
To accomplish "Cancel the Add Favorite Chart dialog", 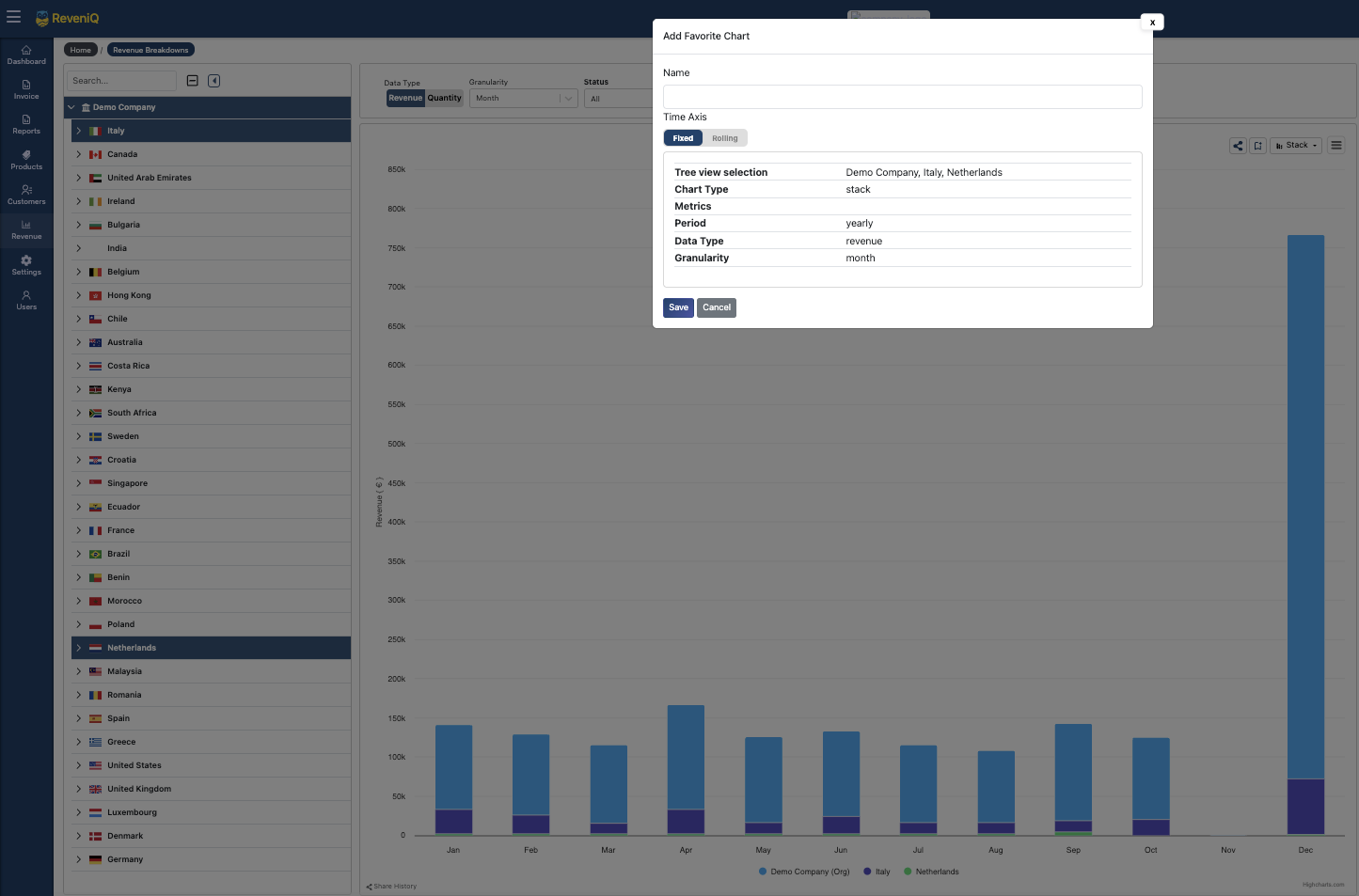I will 717,307.
